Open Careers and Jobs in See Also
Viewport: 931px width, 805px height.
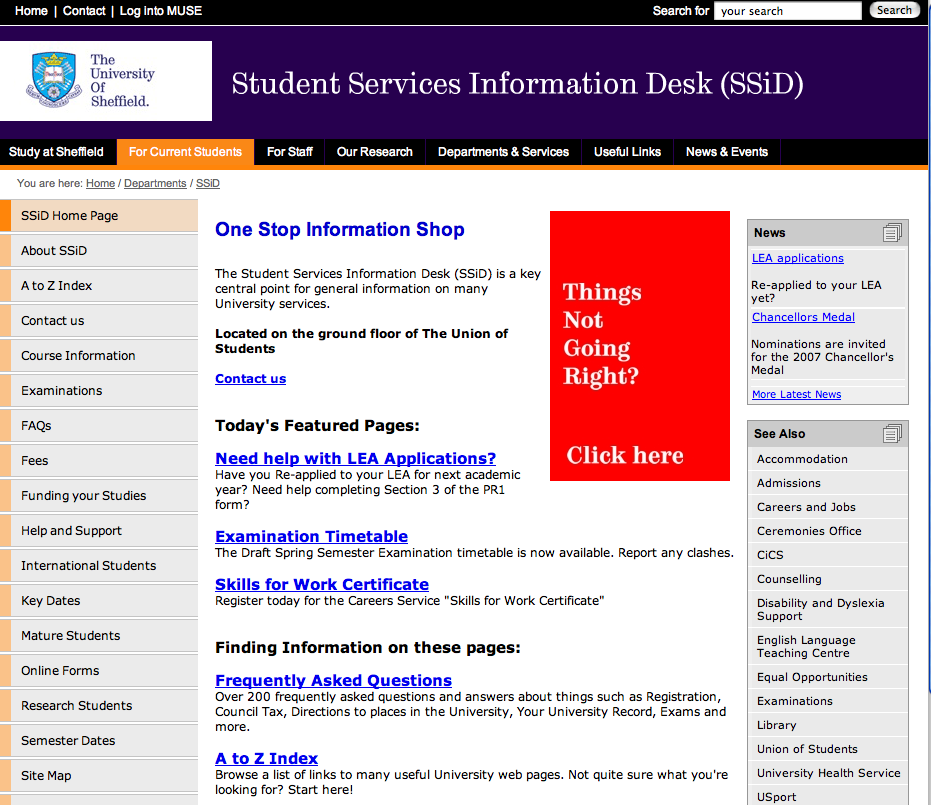pos(828,507)
